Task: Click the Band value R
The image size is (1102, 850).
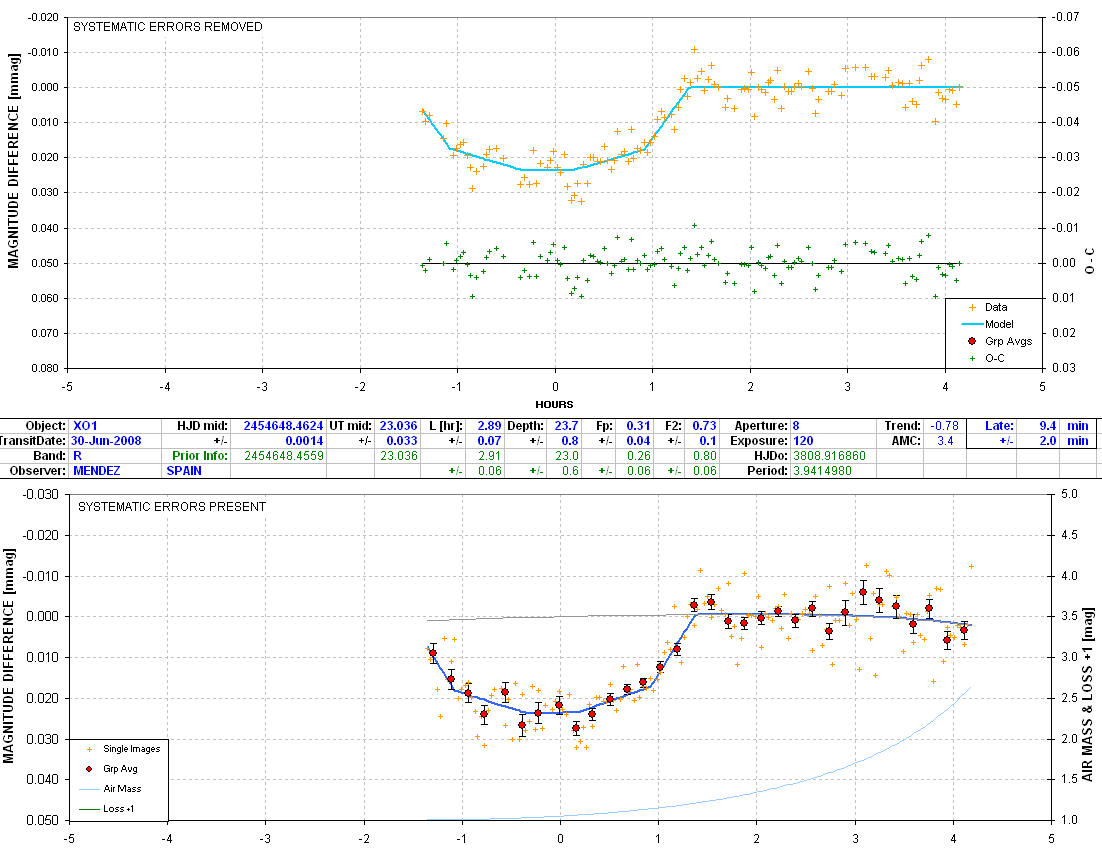Action: pos(77,456)
